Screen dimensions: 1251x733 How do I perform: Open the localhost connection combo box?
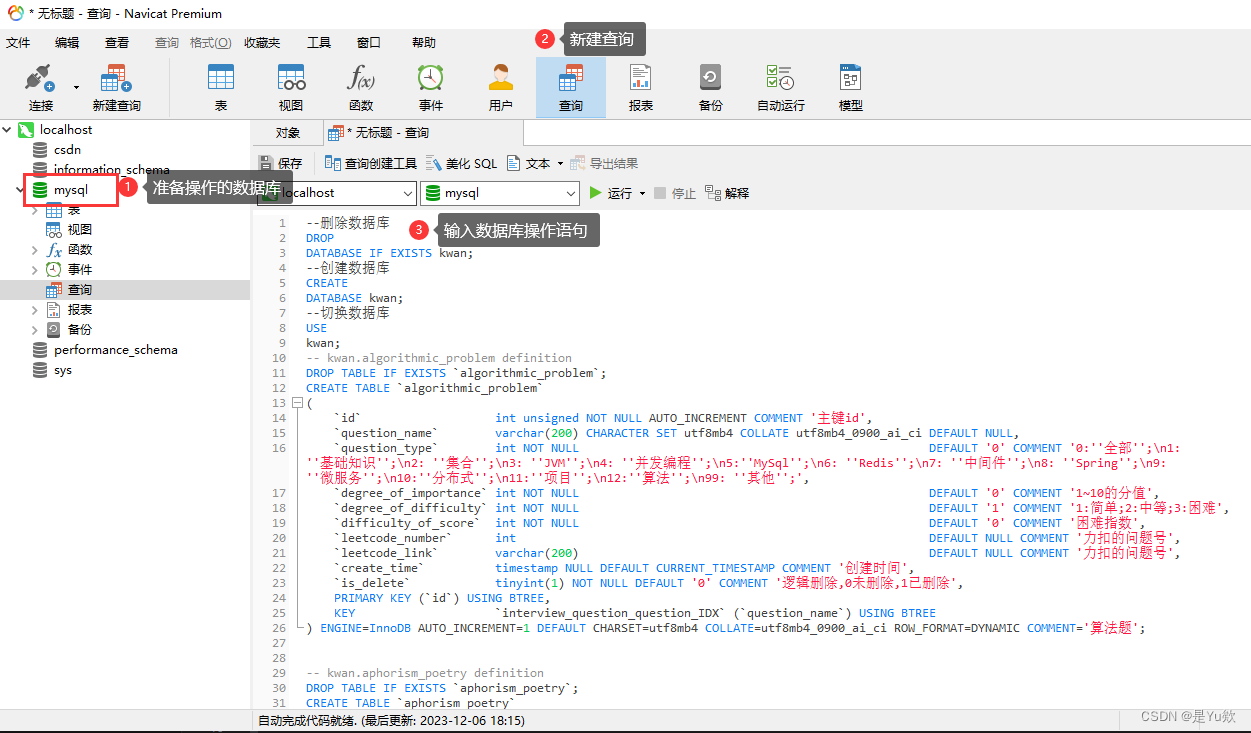[337, 193]
